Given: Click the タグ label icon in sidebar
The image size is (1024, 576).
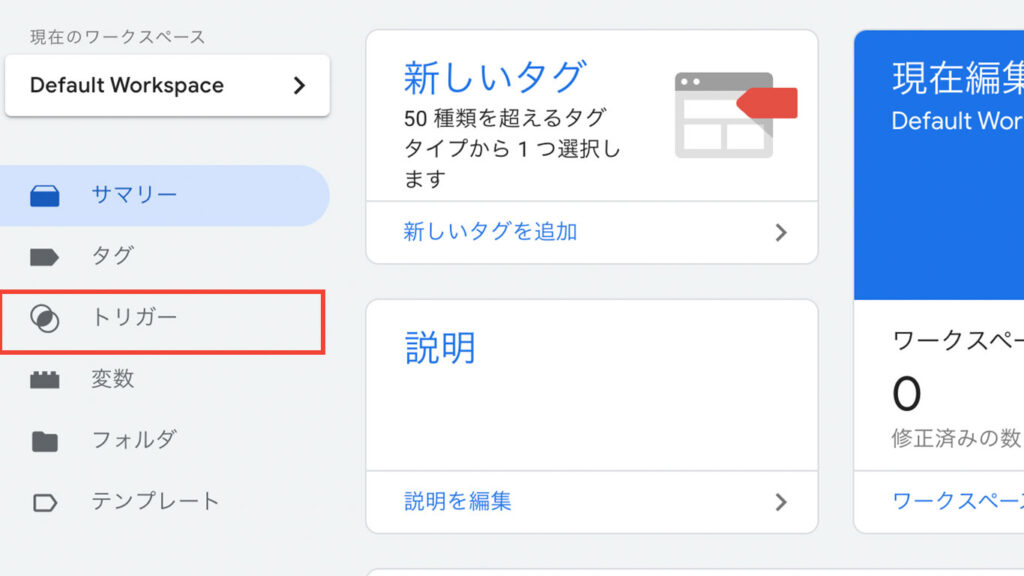Looking at the screenshot, I should 45,257.
